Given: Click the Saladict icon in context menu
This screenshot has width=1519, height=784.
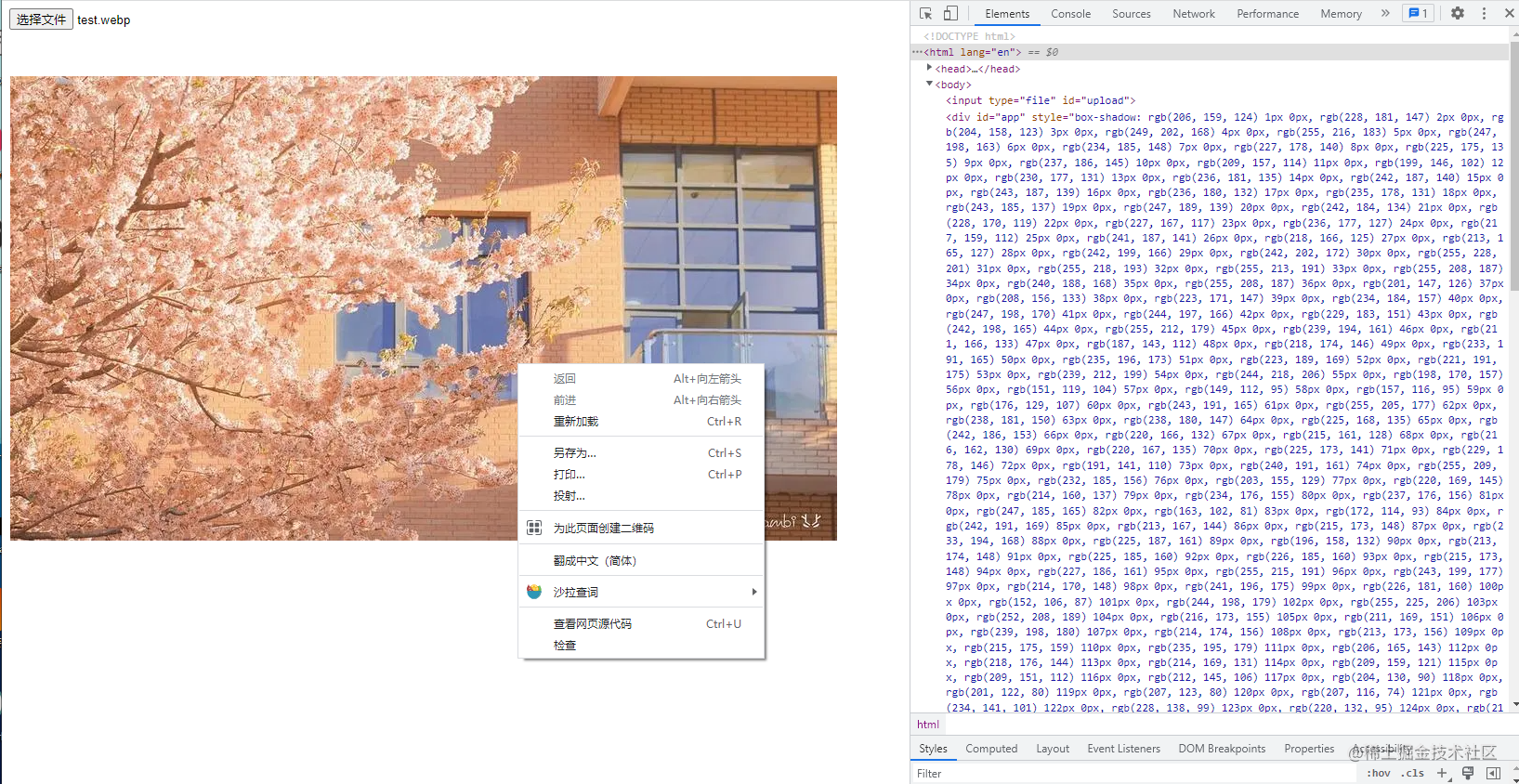Looking at the screenshot, I should [x=534, y=592].
